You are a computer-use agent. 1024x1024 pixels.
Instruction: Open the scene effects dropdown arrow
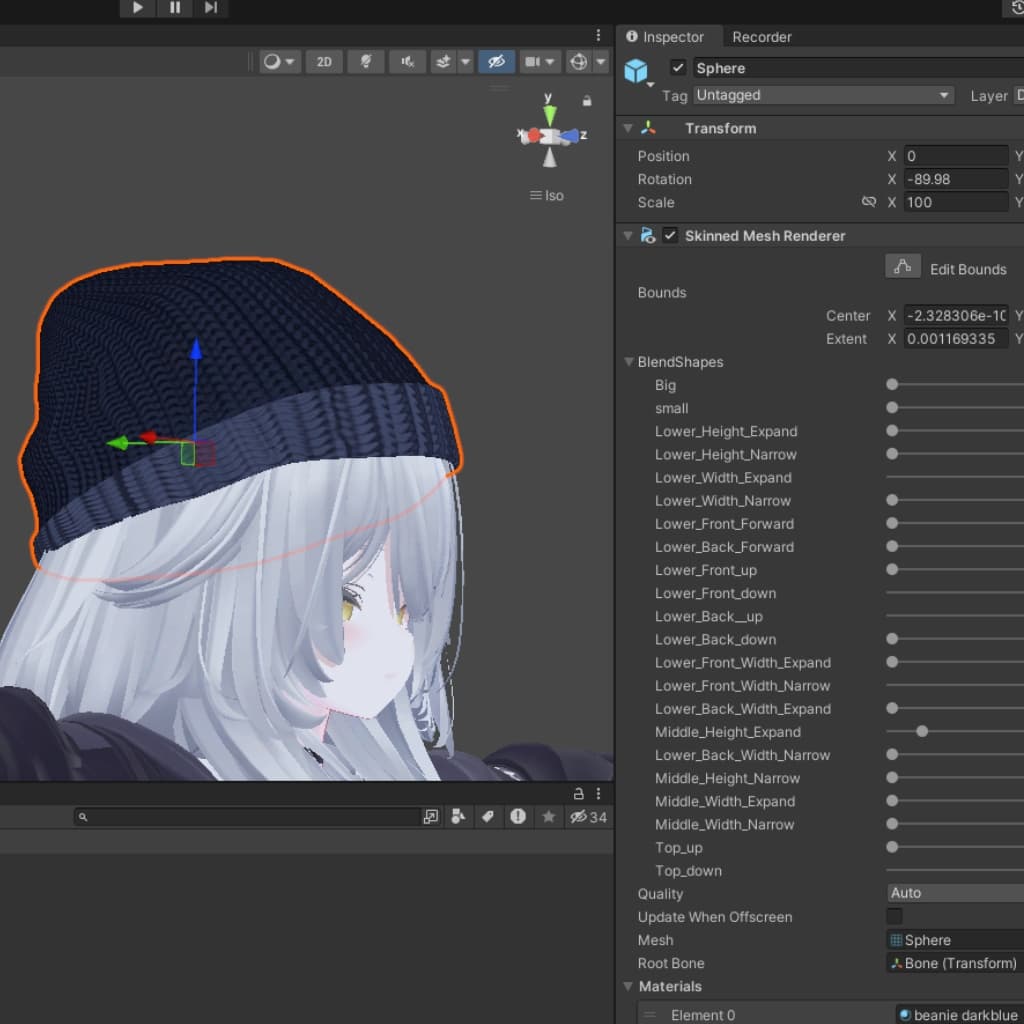(465, 61)
